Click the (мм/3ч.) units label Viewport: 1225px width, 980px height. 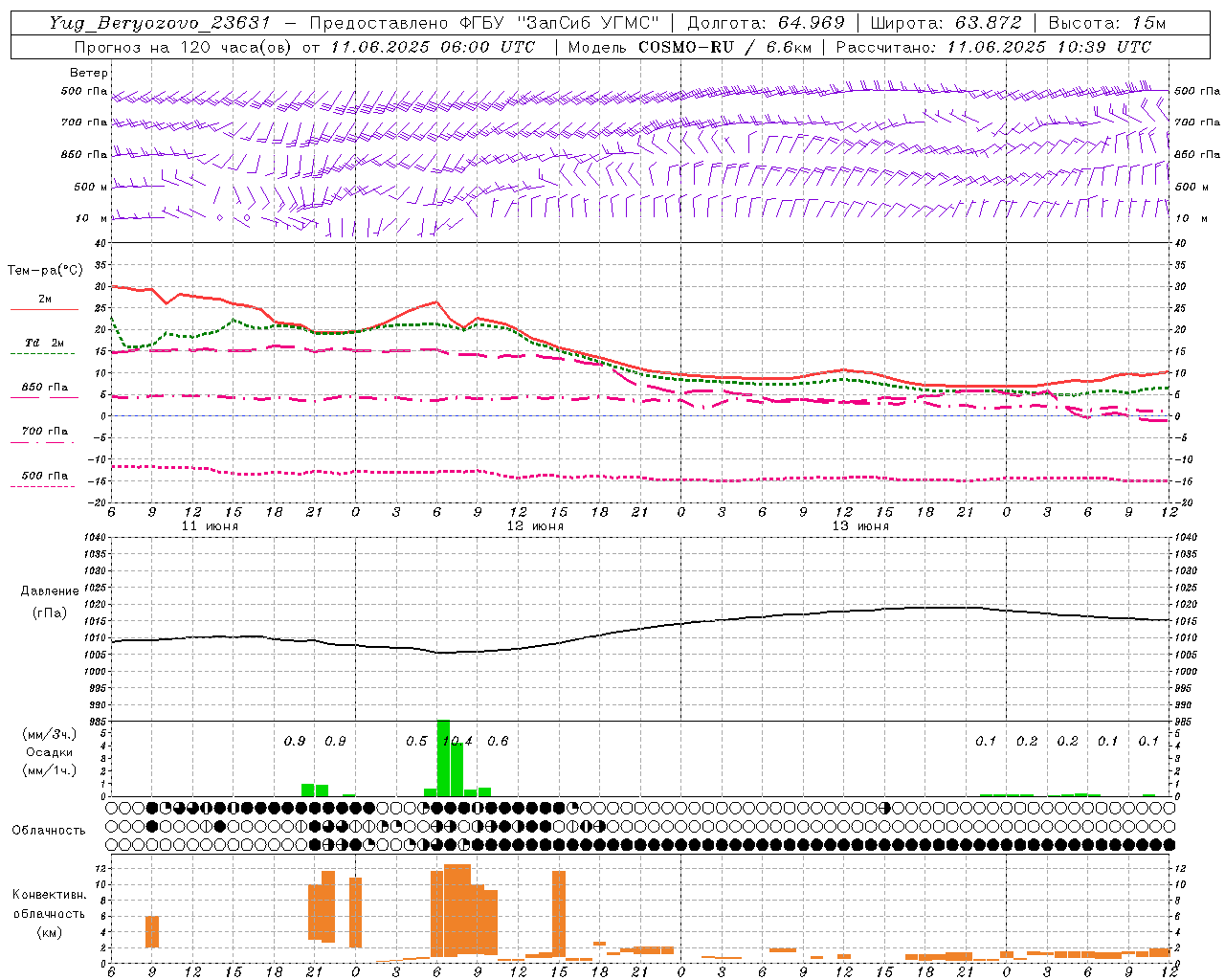pos(49,734)
